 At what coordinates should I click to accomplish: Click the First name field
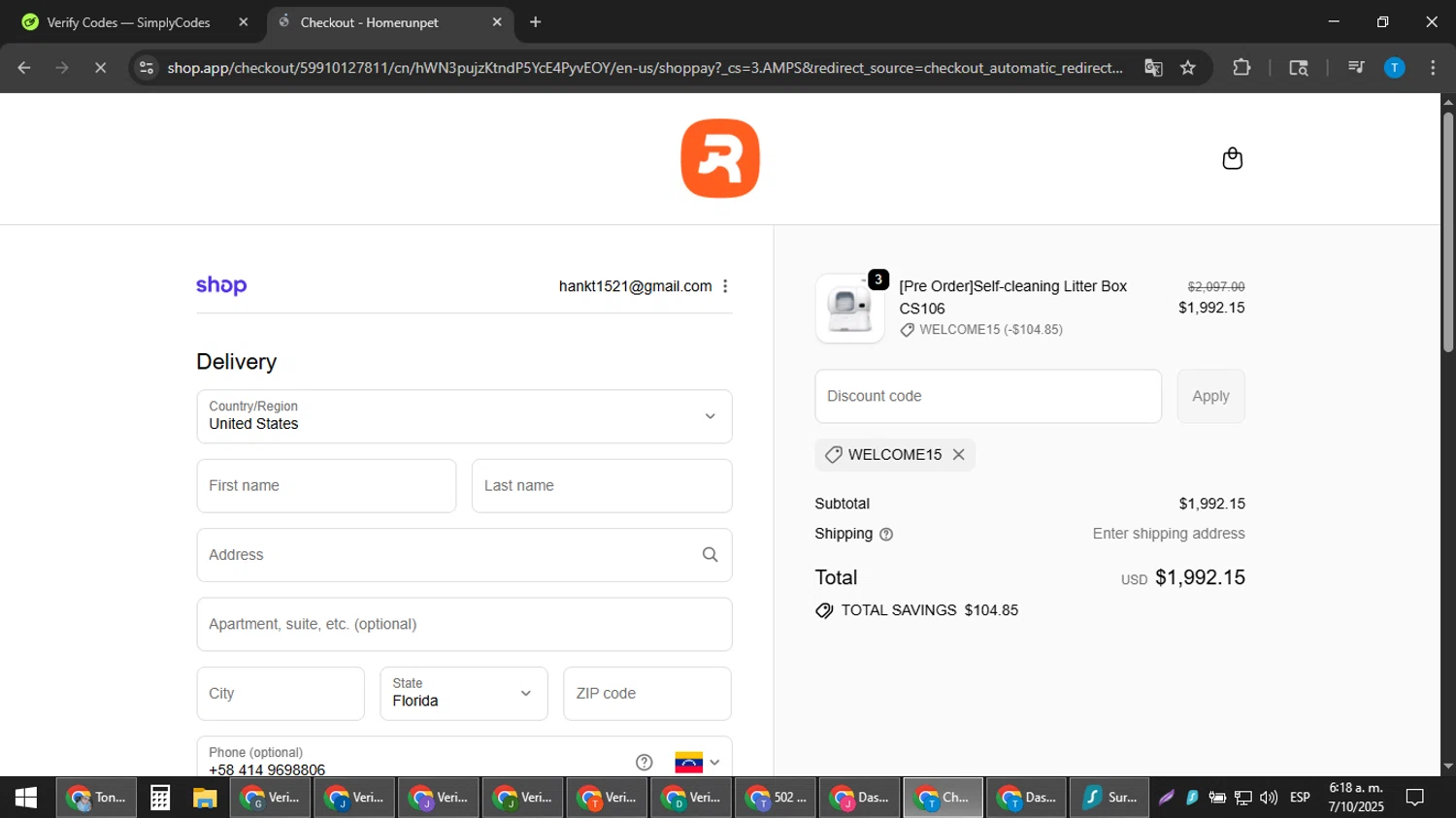(x=326, y=486)
